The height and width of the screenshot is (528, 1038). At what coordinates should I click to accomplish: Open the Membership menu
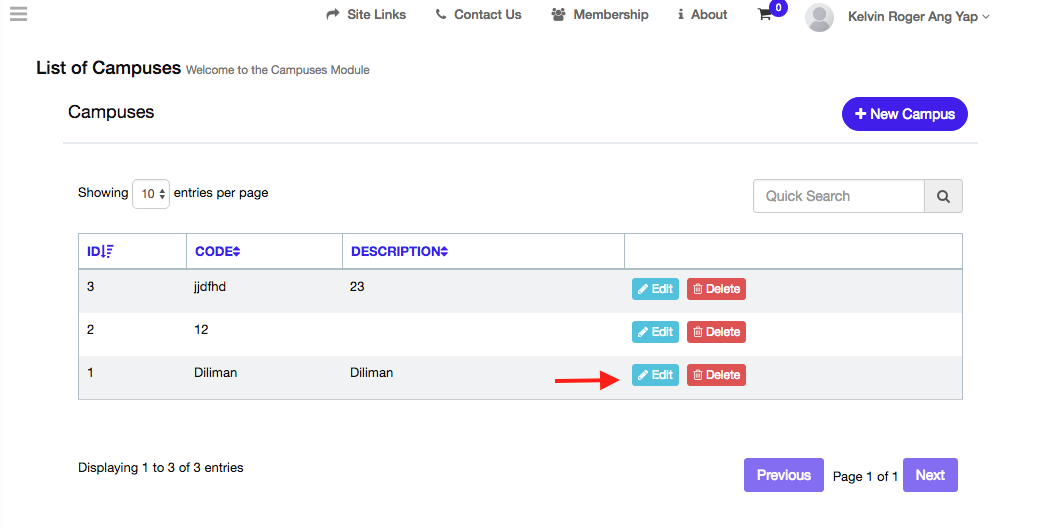coord(600,15)
